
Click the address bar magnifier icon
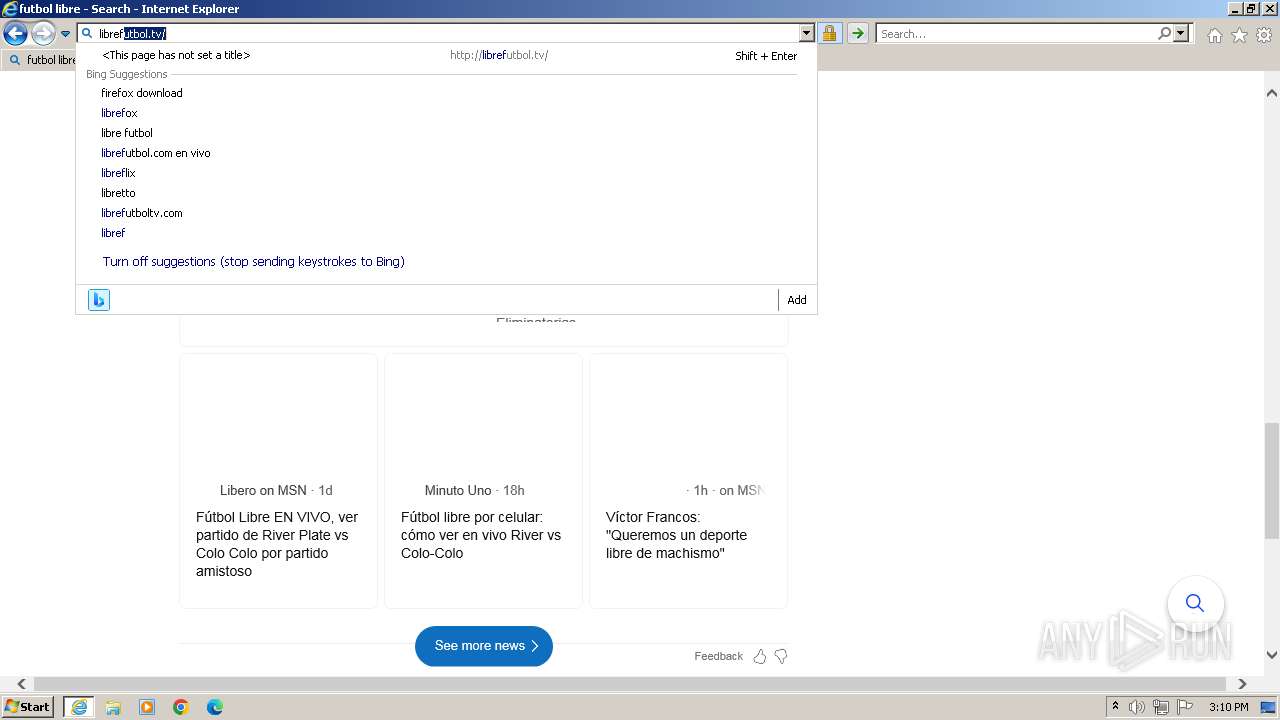(87, 34)
